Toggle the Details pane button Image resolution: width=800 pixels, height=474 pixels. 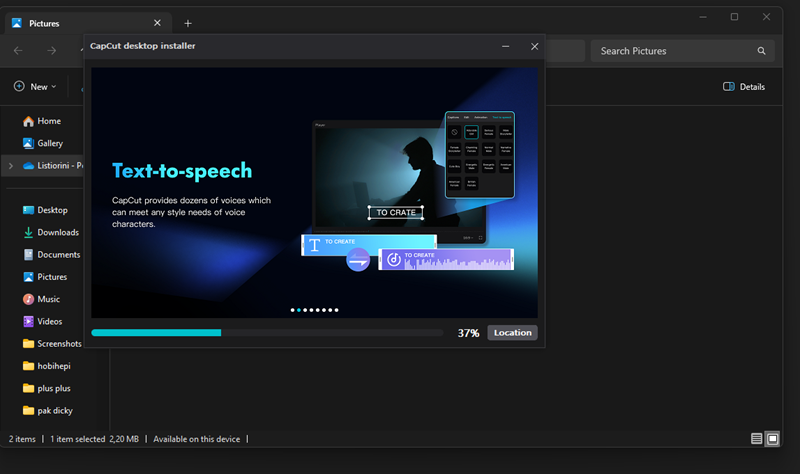[x=744, y=87]
